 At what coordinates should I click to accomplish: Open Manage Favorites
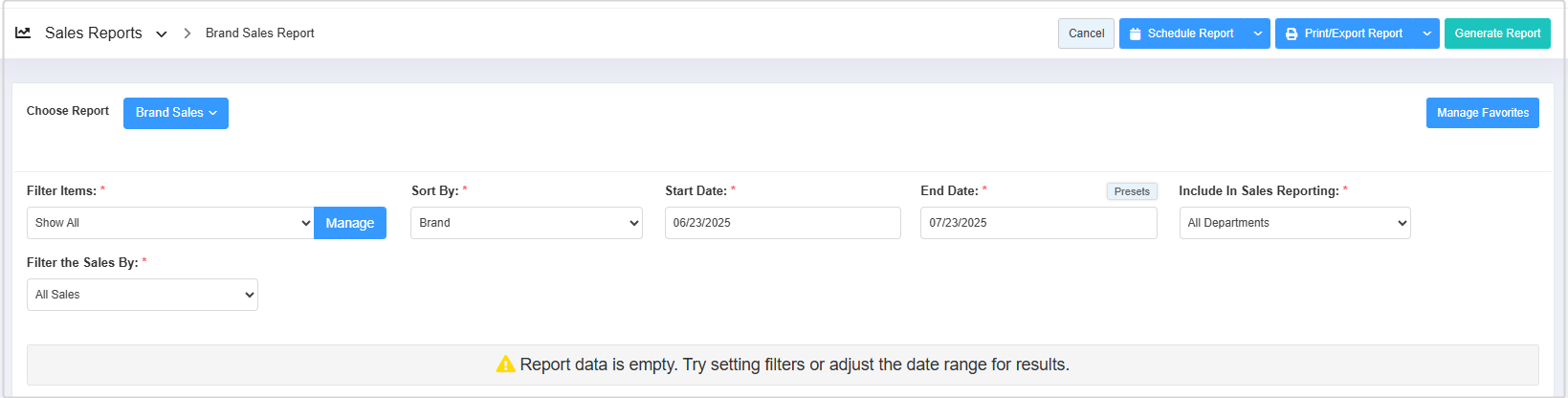[x=1482, y=113]
